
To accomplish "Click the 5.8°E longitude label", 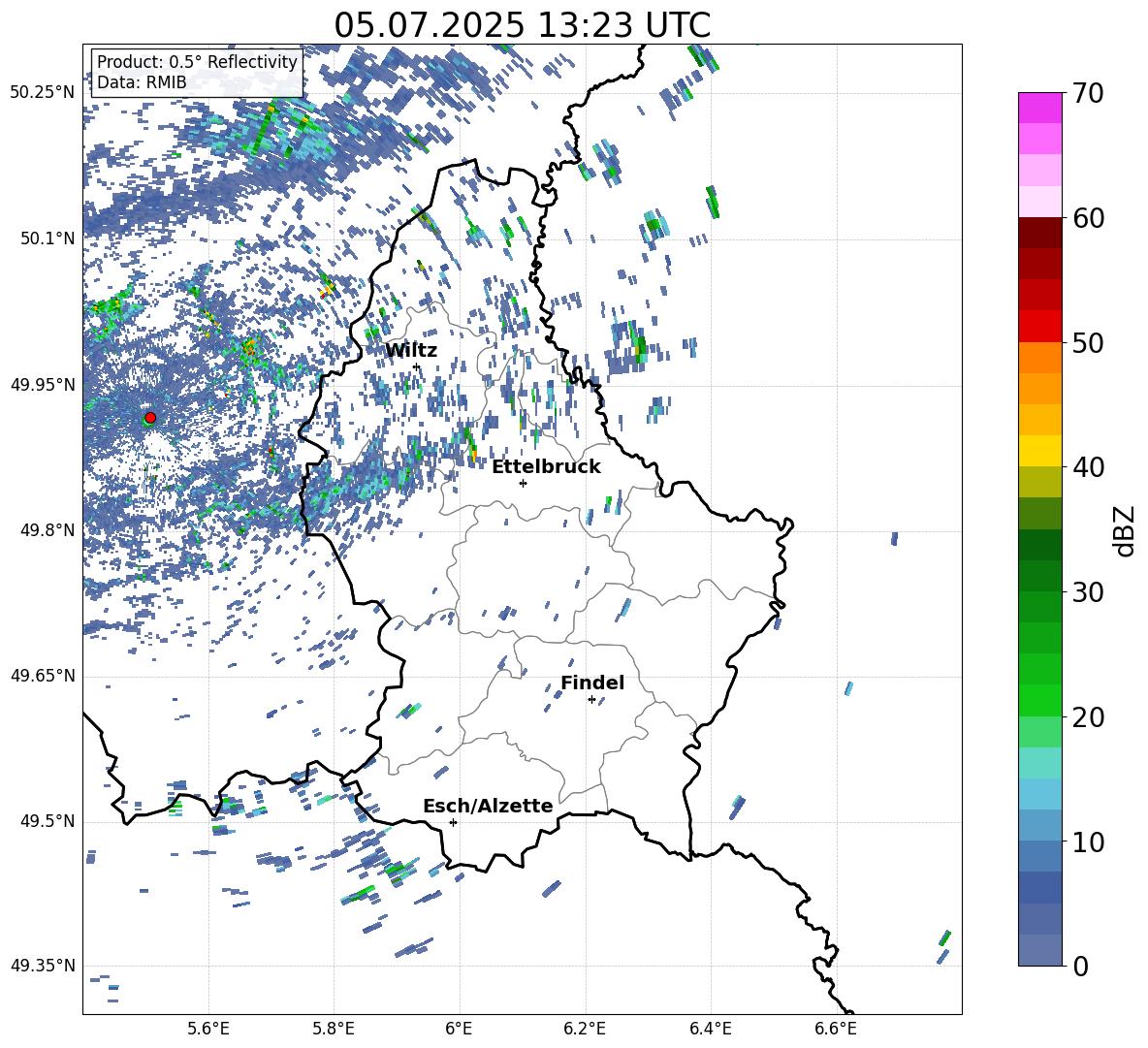I will tap(334, 1029).
